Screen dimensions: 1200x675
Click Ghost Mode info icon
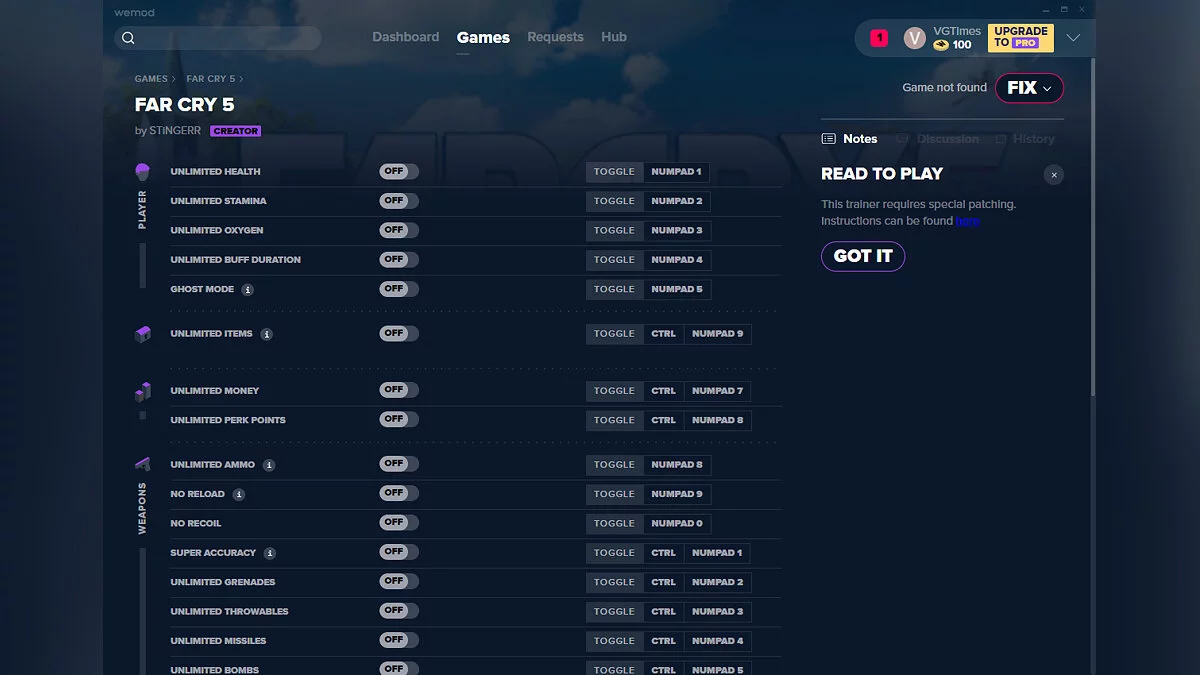coord(248,290)
